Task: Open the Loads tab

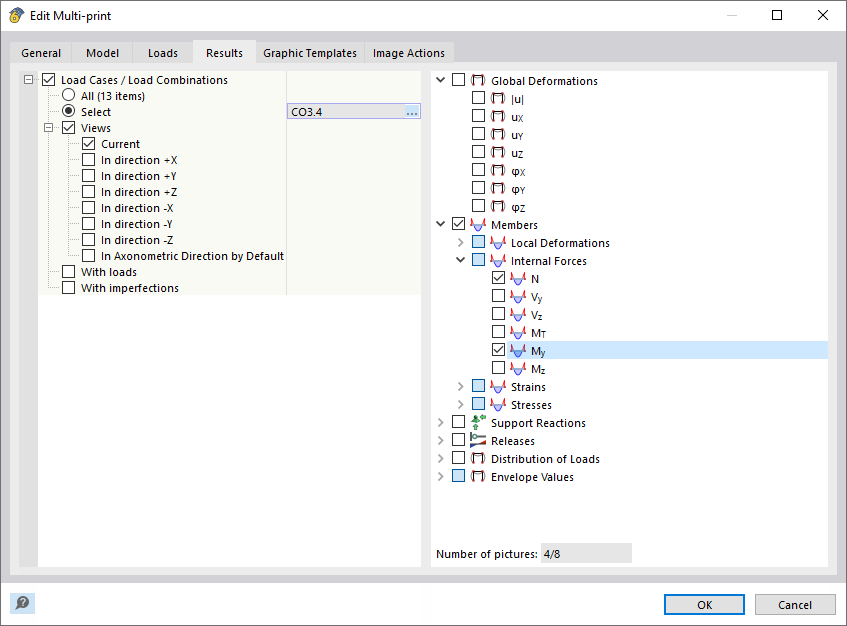Action: (x=162, y=52)
